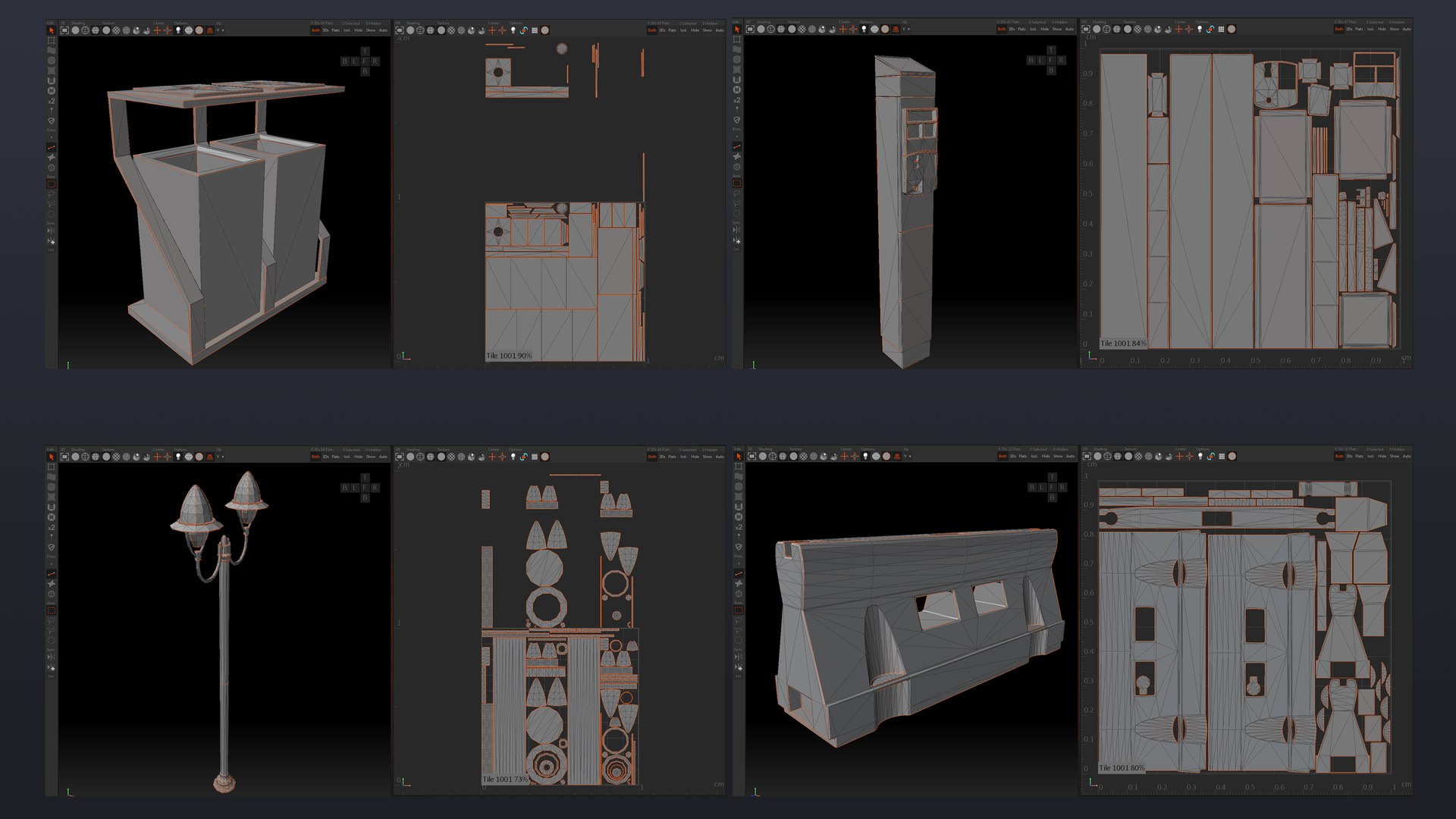Click first orange center cross in trash bin UV toolbar
Image resolution: width=1456 pixels, height=819 pixels.
492,30
